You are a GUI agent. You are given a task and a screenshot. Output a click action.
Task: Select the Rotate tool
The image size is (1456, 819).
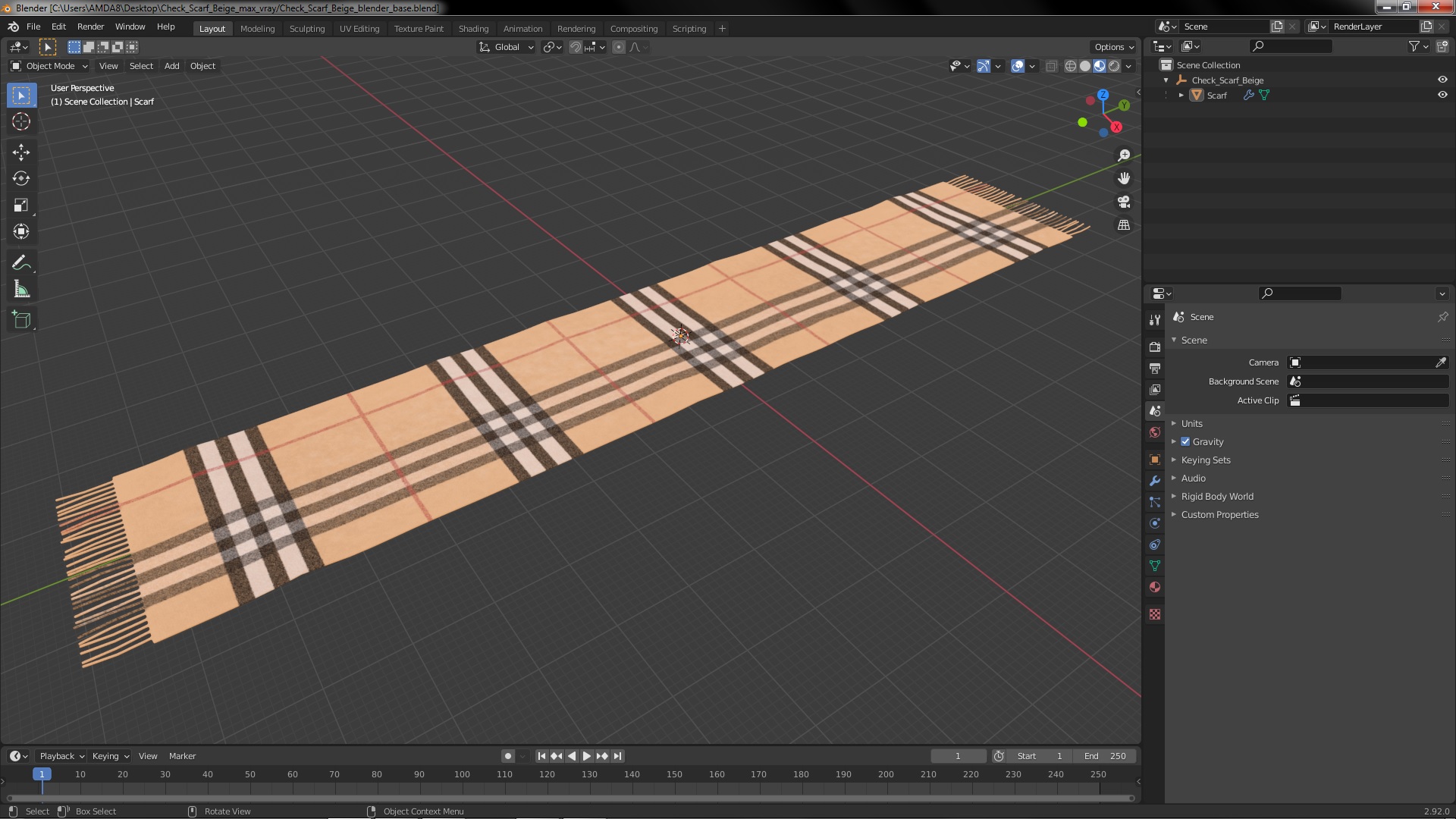pyautogui.click(x=21, y=179)
